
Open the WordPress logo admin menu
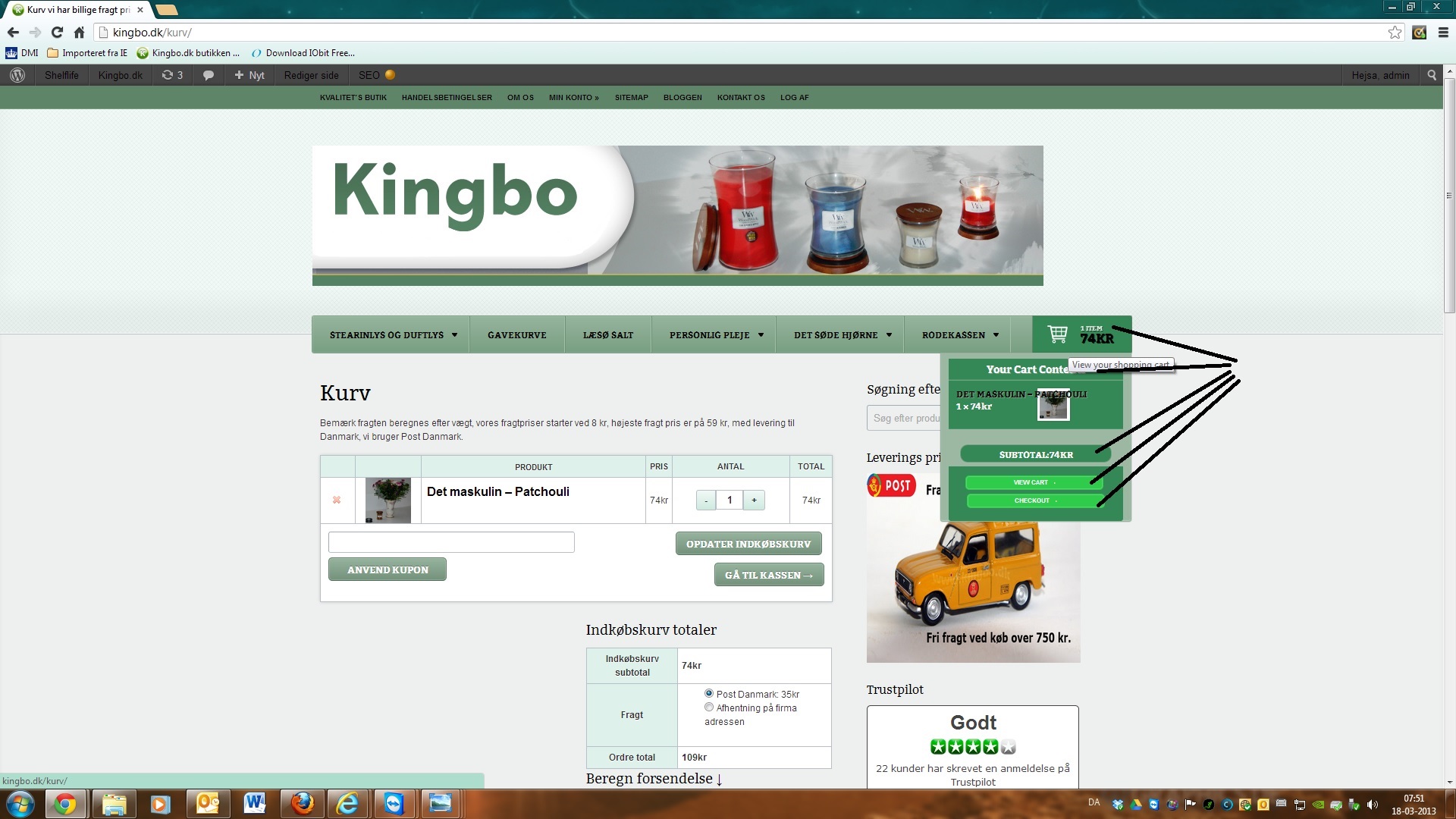coord(17,75)
